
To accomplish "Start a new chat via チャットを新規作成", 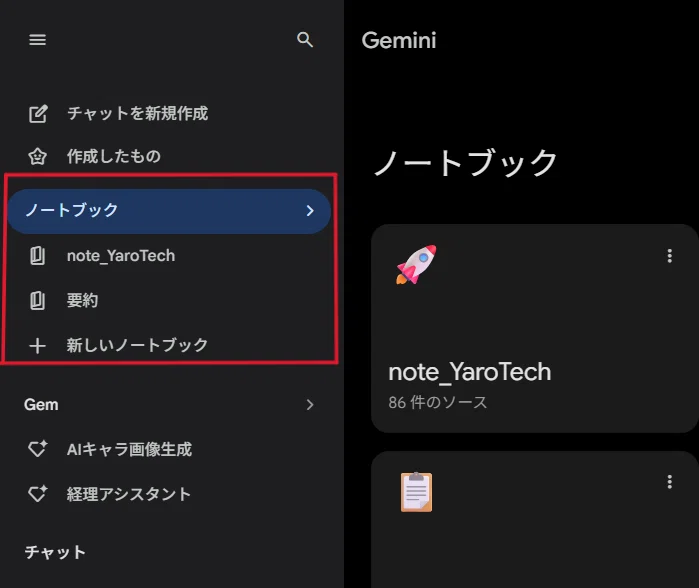I will point(137,113).
